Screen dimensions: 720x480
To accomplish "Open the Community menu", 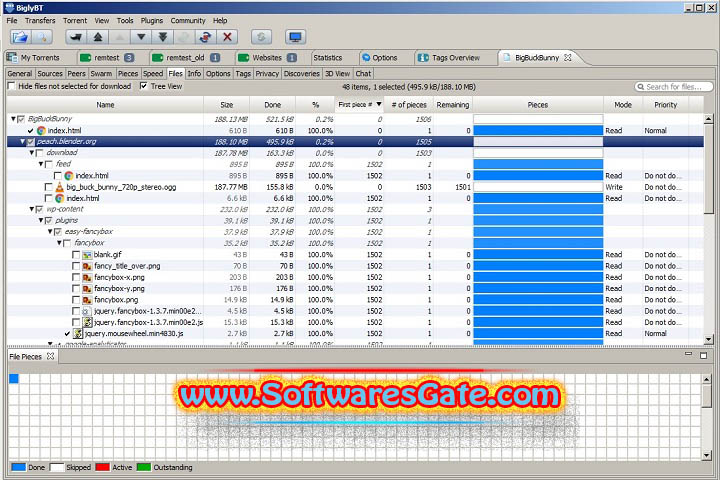I will 188,21.
